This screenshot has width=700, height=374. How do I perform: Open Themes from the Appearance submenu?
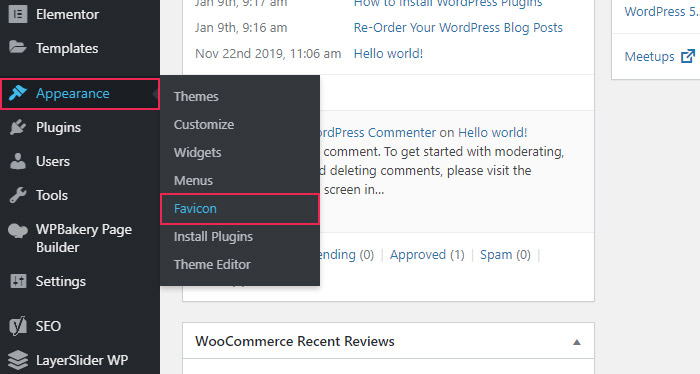pyautogui.click(x=196, y=96)
